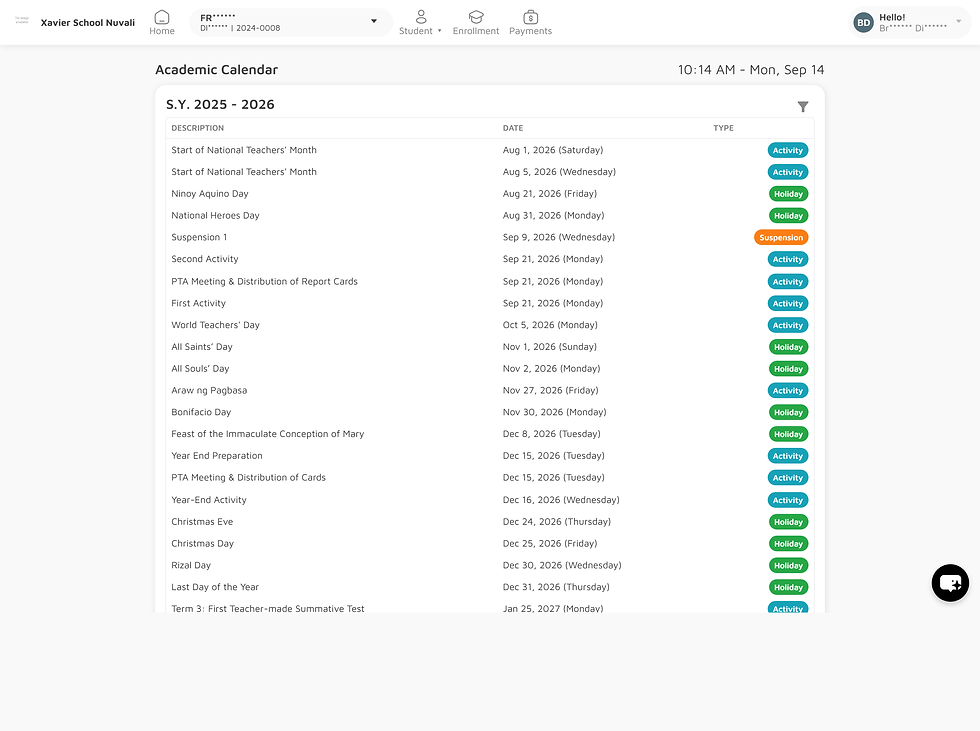Click the Suspension badge for Suspension 1
The width and height of the screenshot is (980, 731).
pyautogui.click(x=781, y=237)
